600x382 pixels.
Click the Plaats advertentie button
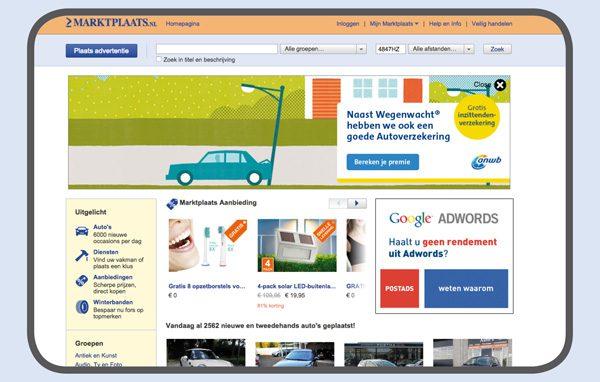coord(101,51)
